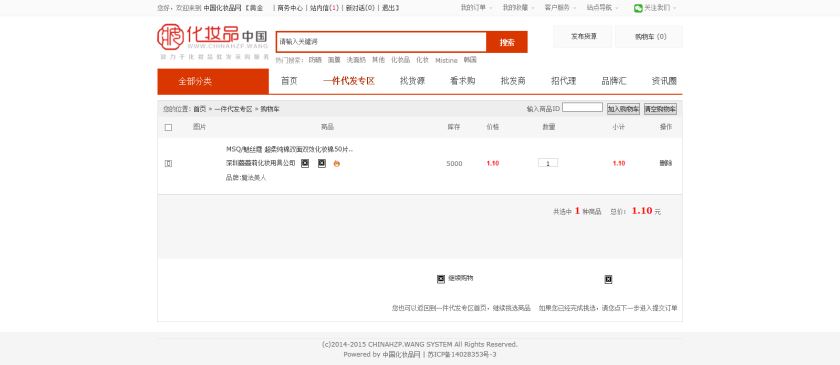This screenshot has width=840, height=365.
Task: Click the 退出 logout link
Action: 389,8
